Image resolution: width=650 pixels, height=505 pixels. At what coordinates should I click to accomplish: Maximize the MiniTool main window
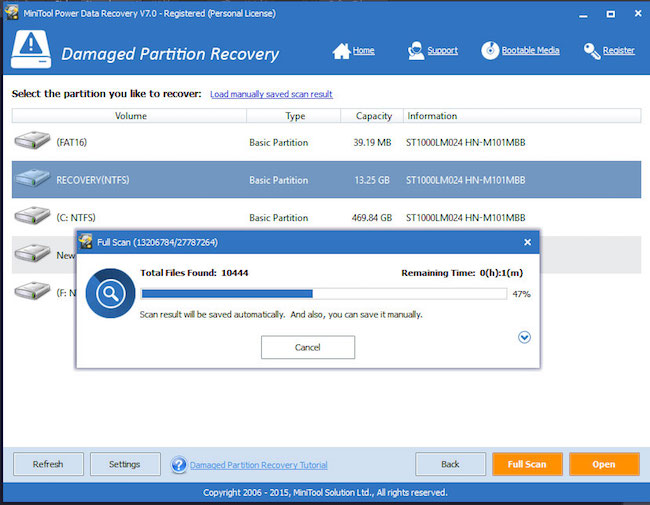pos(611,14)
